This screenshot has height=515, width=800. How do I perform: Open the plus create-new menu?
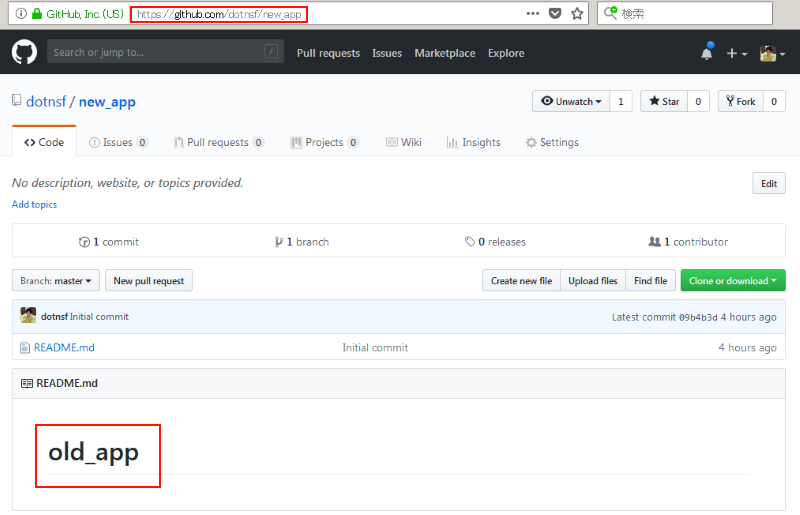pos(736,53)
